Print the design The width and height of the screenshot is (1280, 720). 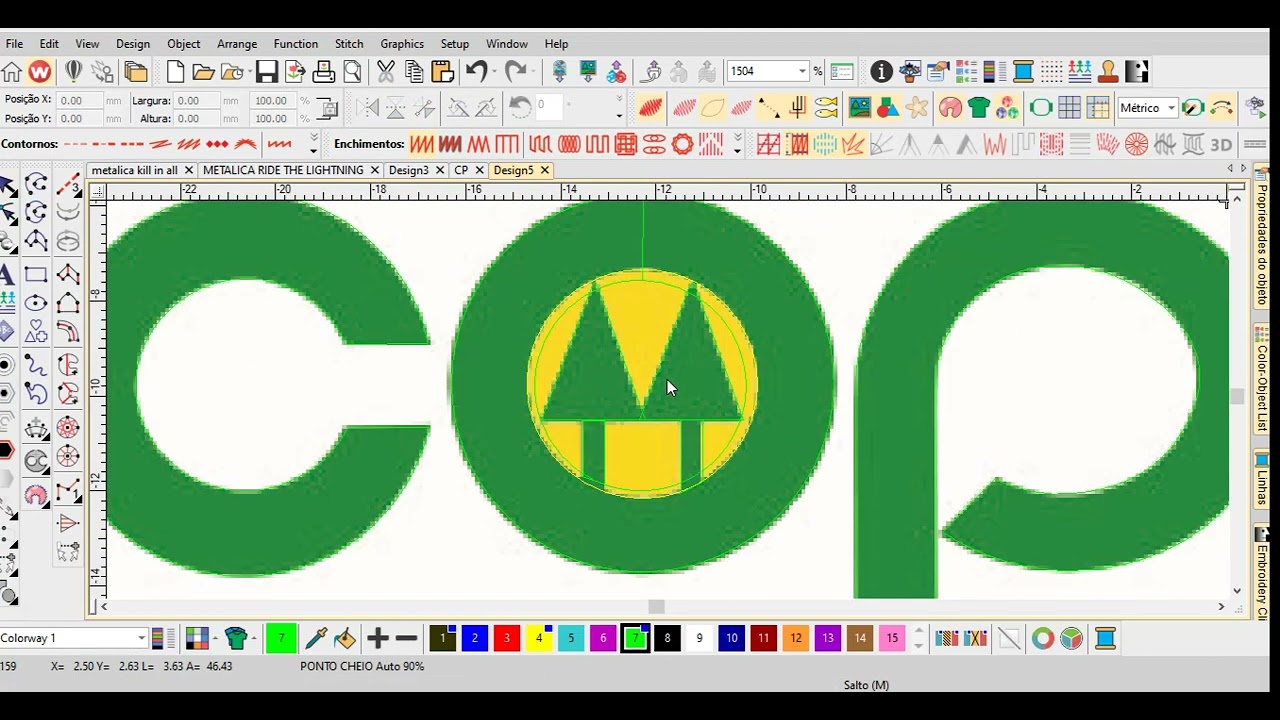(324, 71)
